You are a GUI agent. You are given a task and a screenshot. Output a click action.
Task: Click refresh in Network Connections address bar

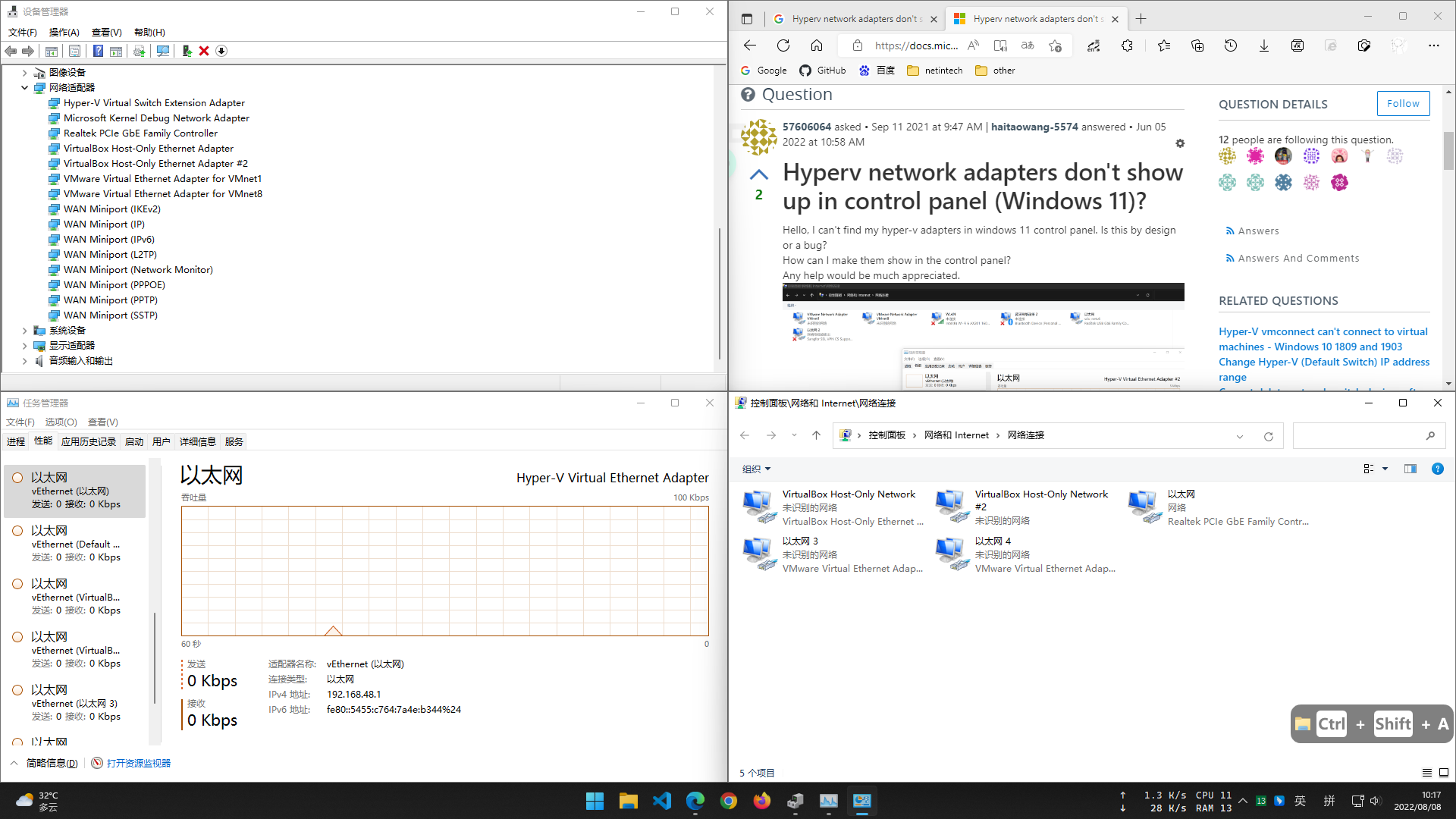(1268, 436)
